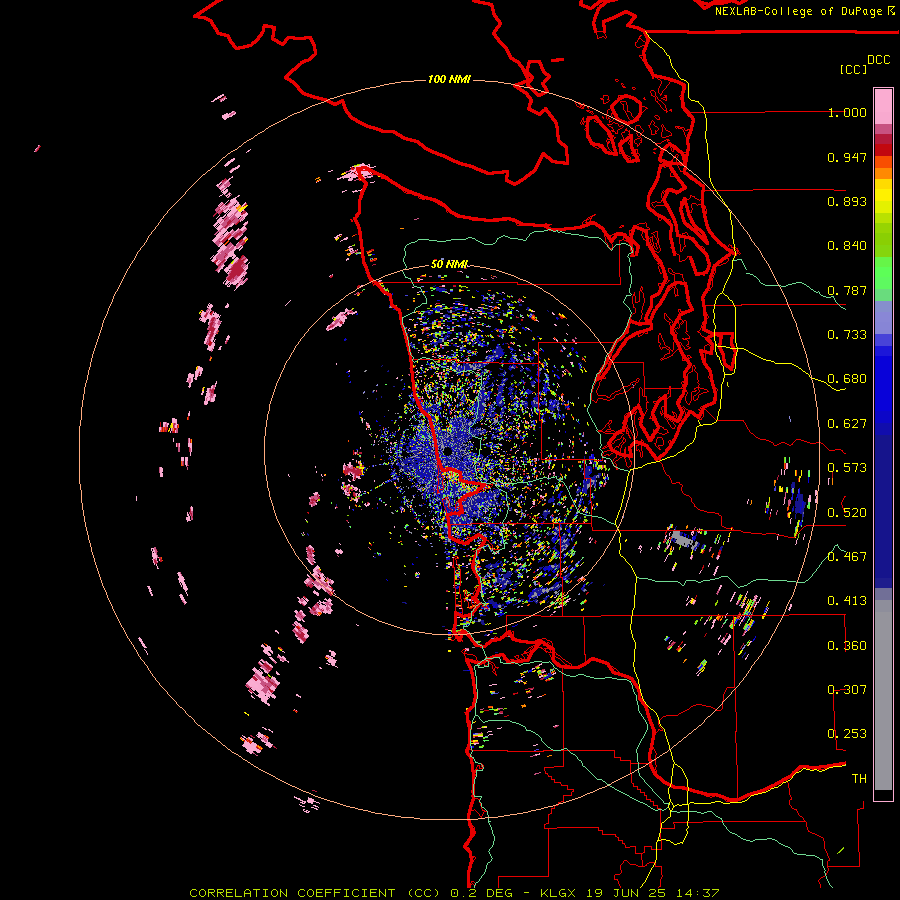
Task: Pick the bright green segment of color bar
Action: pyautogui.click(x=883, y=273)
